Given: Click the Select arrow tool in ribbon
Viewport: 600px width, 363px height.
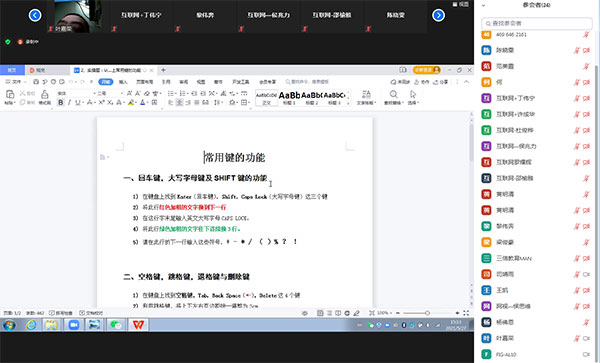Looking at the screenshot, I should (412, 94).
